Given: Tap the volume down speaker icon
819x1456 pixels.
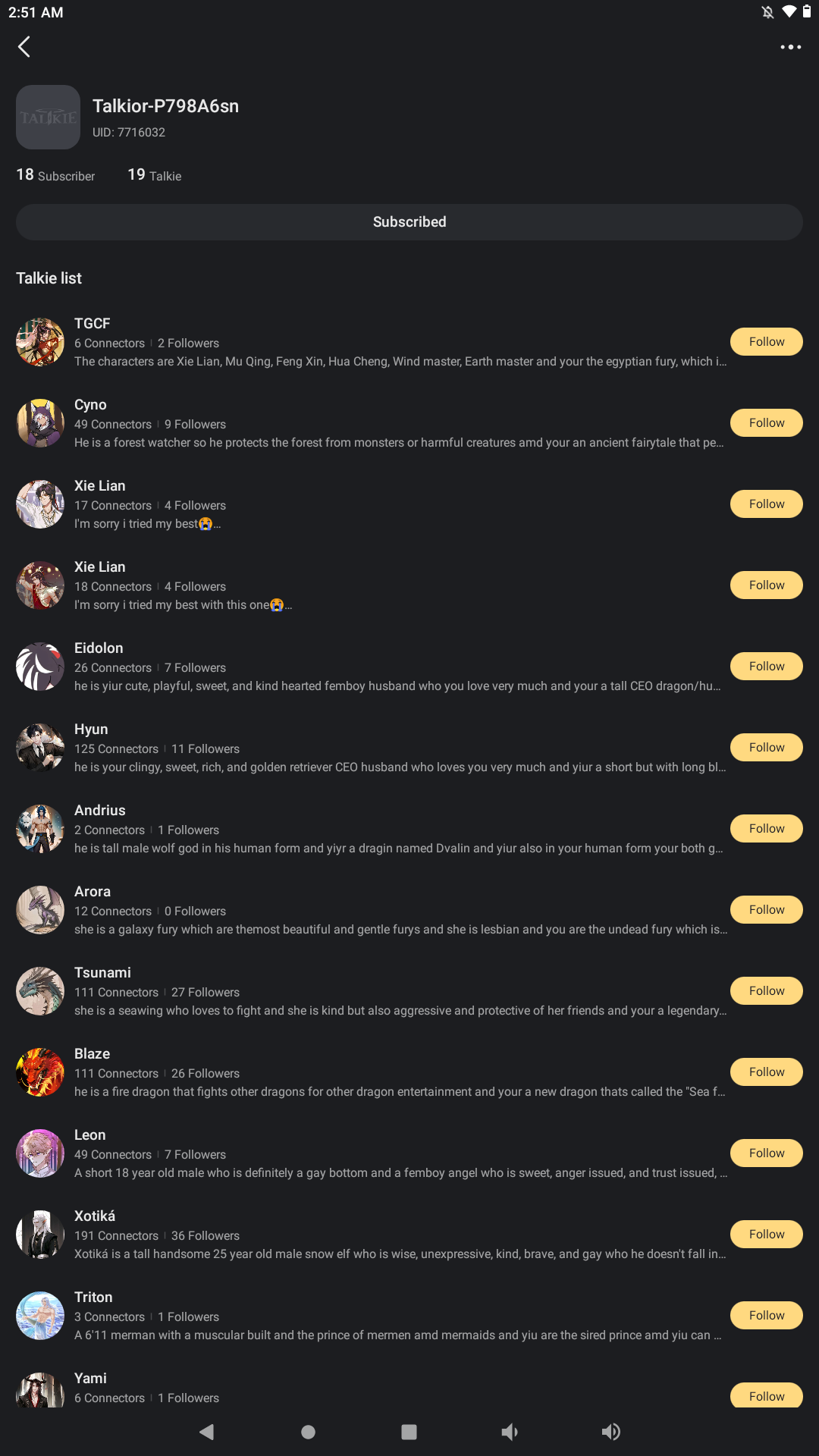Looking at the screenshot, I should [510, 1432].
